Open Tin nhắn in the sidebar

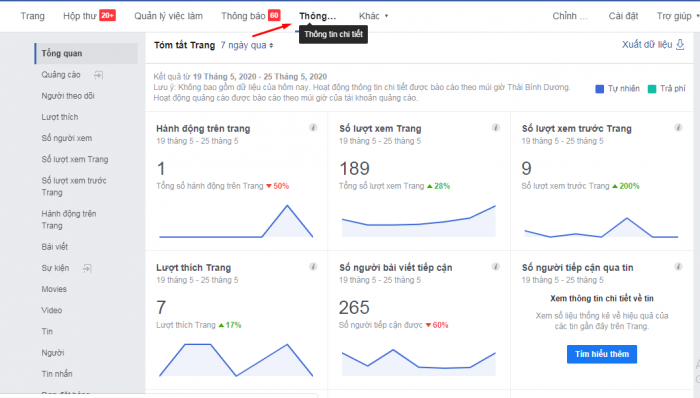click(57, 374)
